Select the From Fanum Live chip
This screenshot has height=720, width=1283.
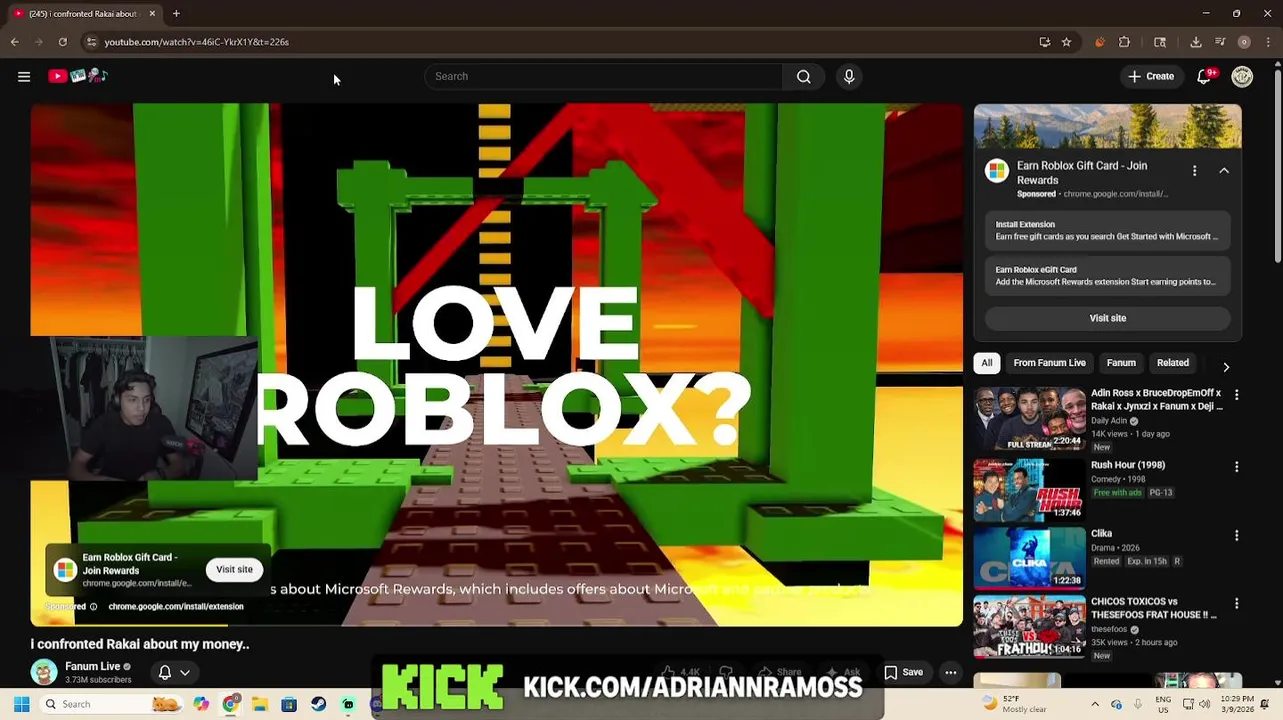point(1049,363)
